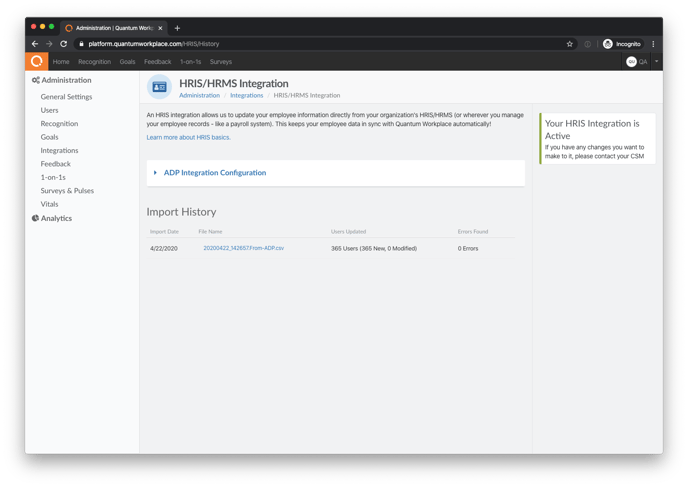
Task: Bookmark page with the star icon
Action: [570, 44]
